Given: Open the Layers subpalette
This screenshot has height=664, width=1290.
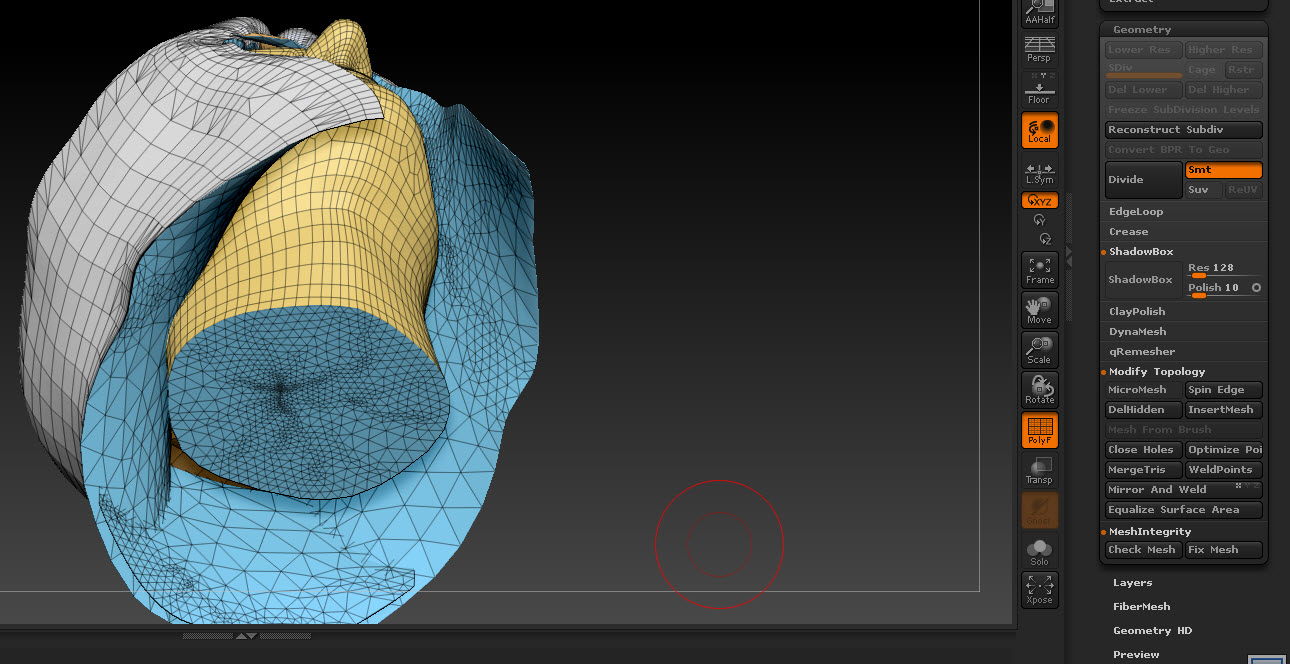Looking at the screenshot, I should click(1133, 583).
